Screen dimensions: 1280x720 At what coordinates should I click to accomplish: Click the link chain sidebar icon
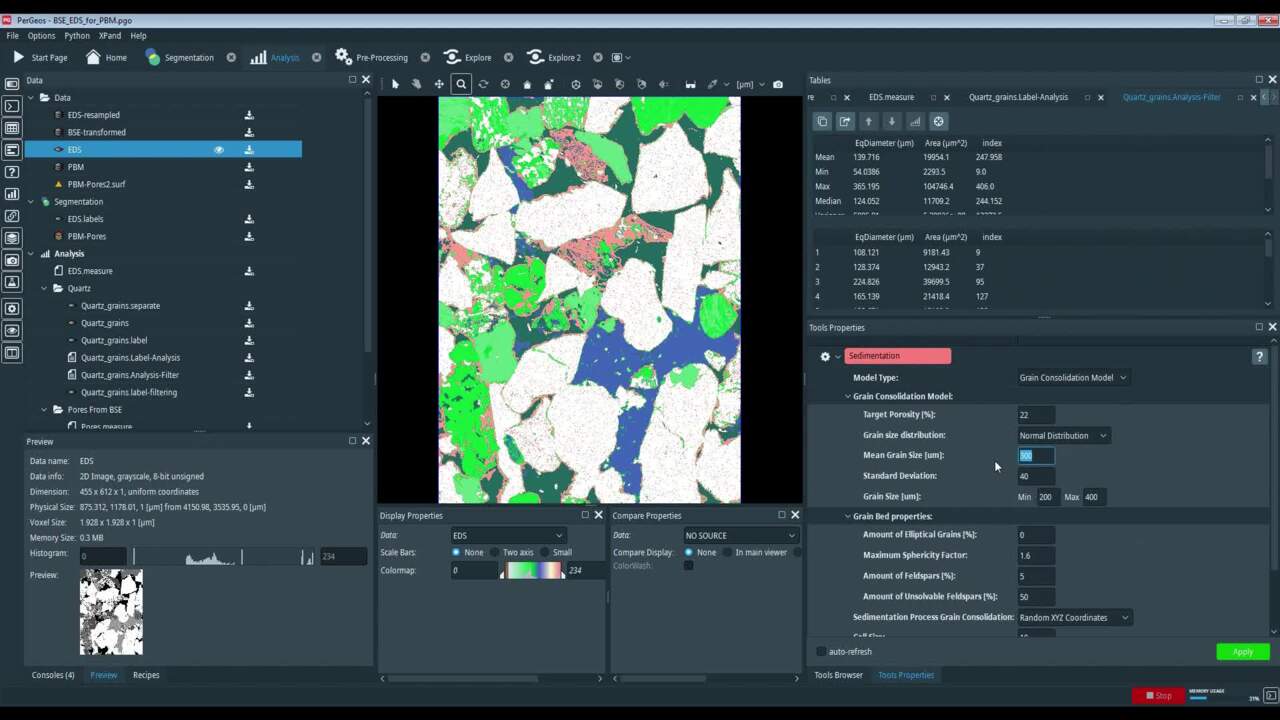(12, 216)
